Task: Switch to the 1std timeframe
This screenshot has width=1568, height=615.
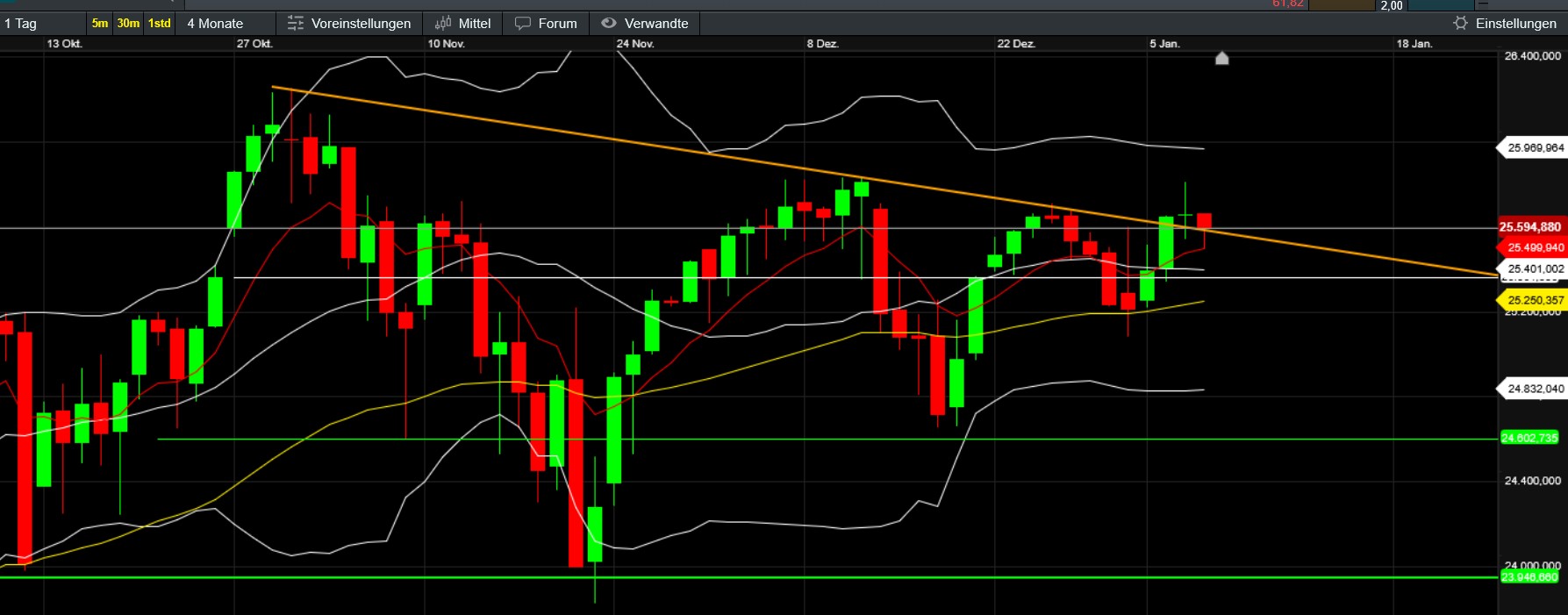Action: click(x=160, y=24)
